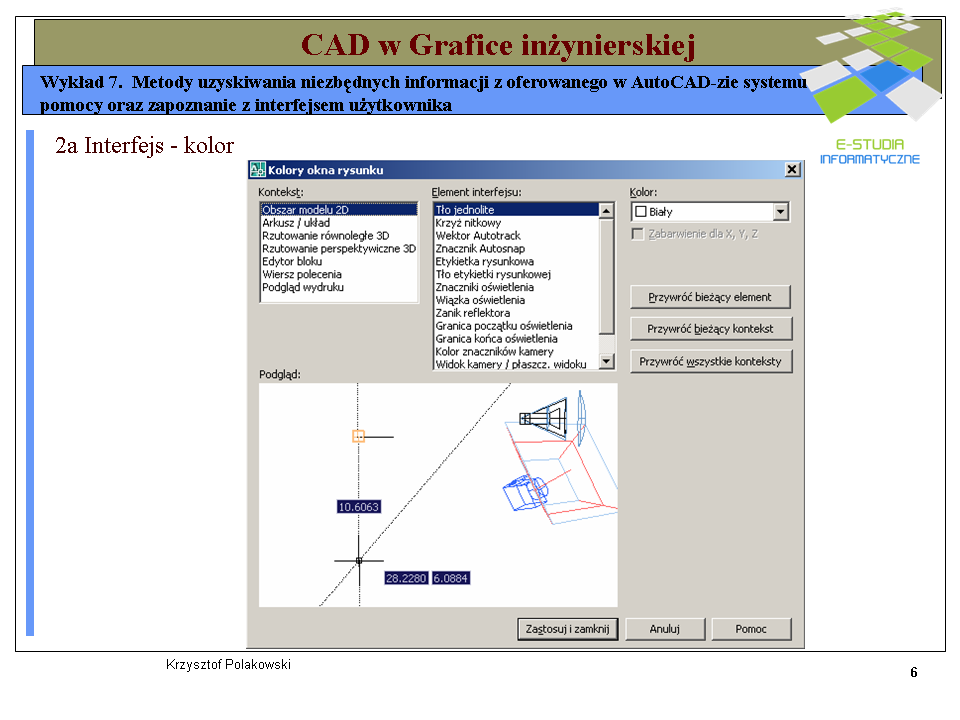The image size is (960, 720).
Task: Select Arkusz / układ context
Action: tap(339, 223)
